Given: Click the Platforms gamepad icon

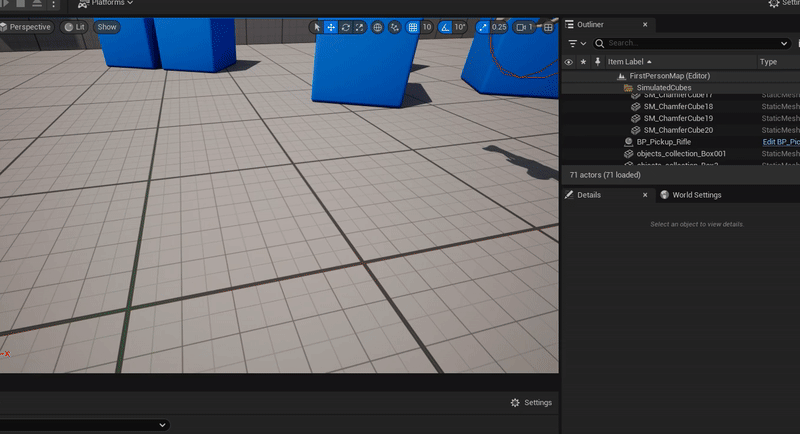Looking at the screenshot, I should coord(83,4).
